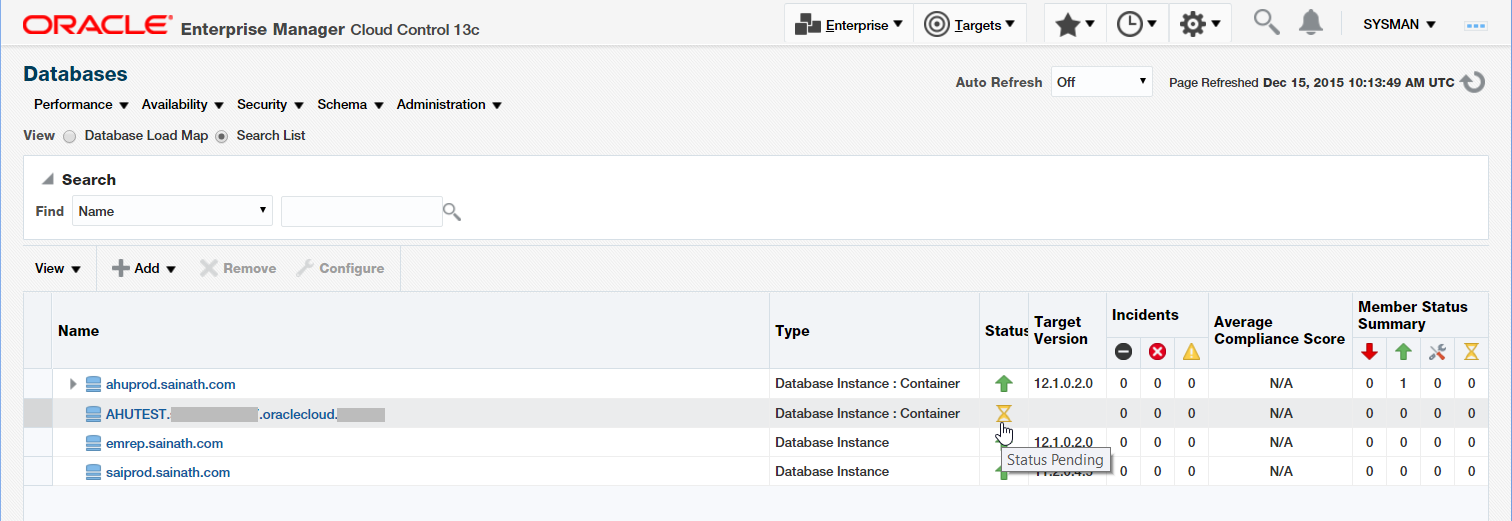
Task: Click the warning incidents triangle icon
Action: click(x=1191, y=352)
